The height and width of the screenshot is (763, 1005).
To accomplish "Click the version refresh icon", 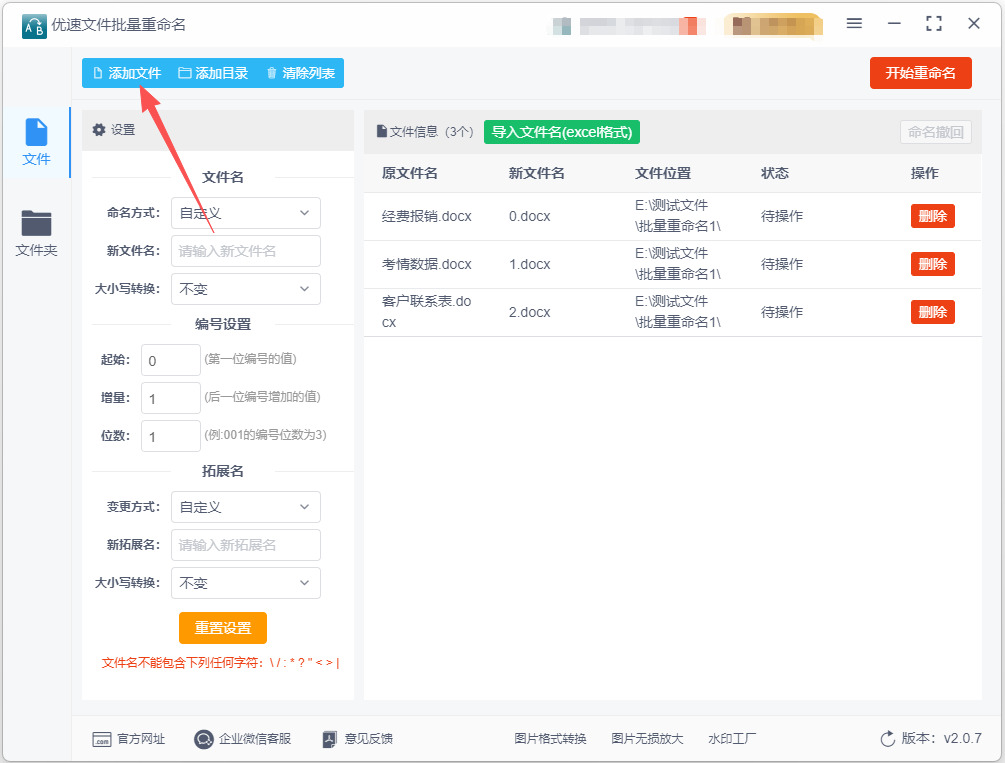I will point(887,739).
